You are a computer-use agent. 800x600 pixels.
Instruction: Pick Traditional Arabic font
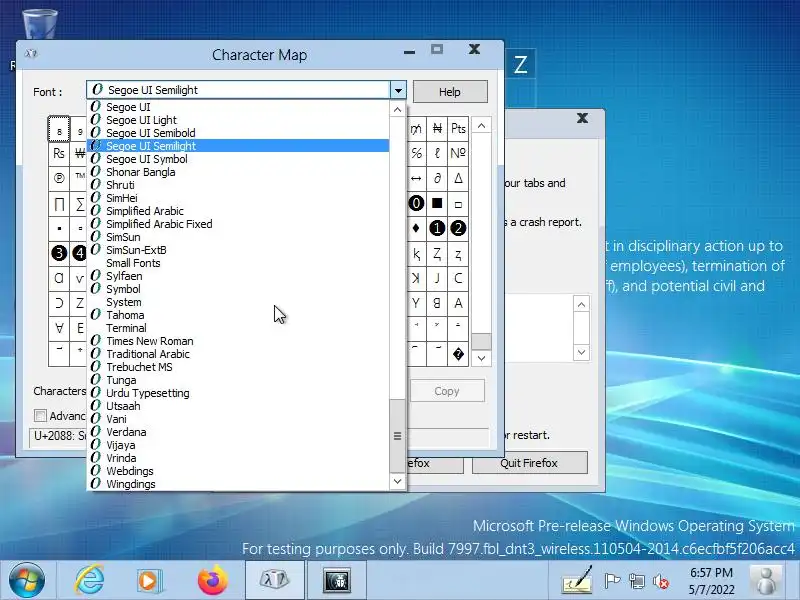[238, 354]
